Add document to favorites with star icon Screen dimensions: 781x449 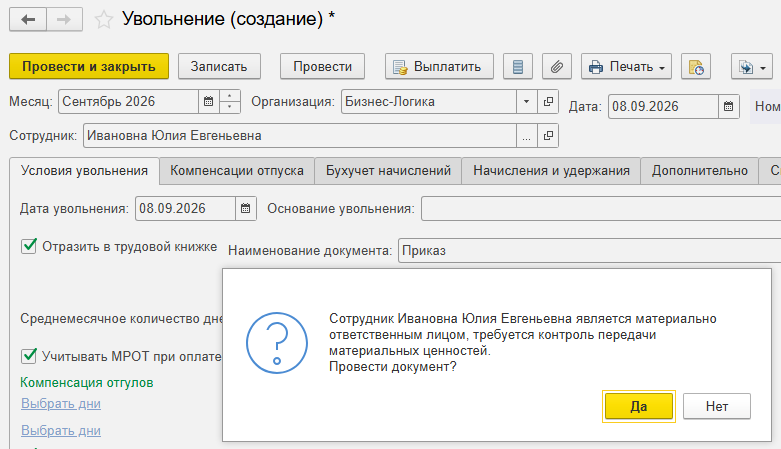point(104,20)
